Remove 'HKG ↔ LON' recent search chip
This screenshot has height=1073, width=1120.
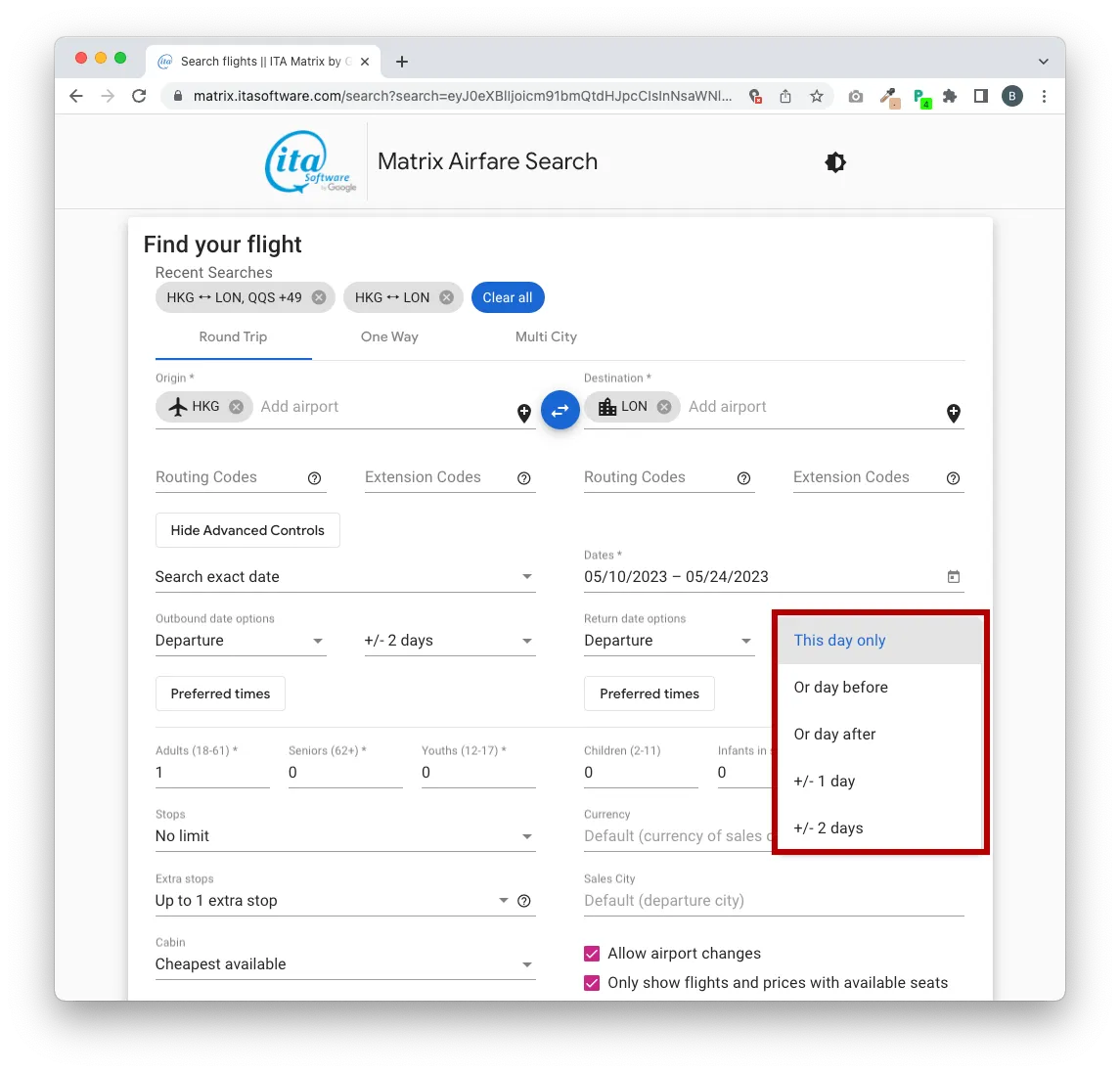(x=446, y=297)
